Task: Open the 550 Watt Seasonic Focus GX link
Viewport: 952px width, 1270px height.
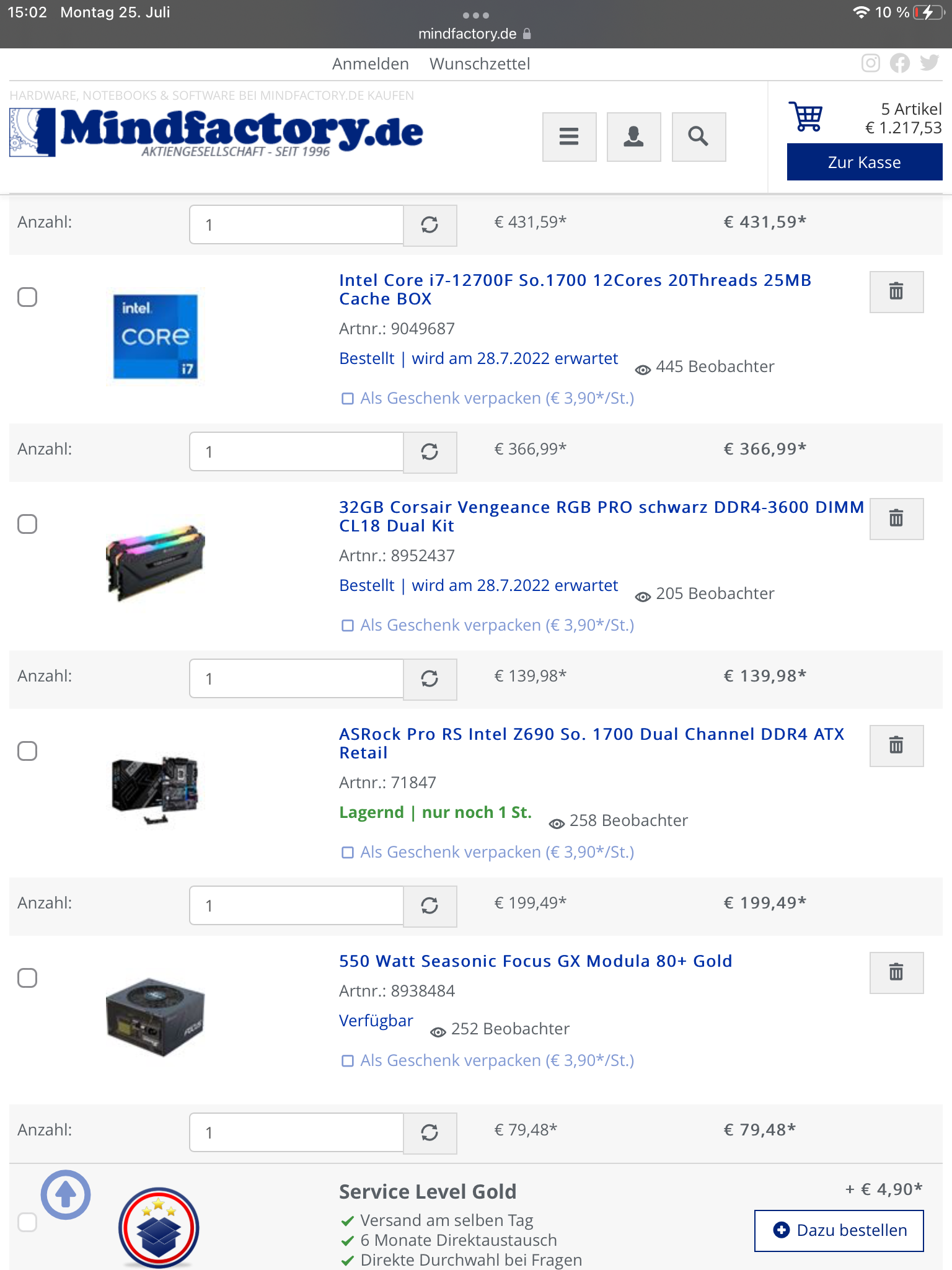Action: 535,961
